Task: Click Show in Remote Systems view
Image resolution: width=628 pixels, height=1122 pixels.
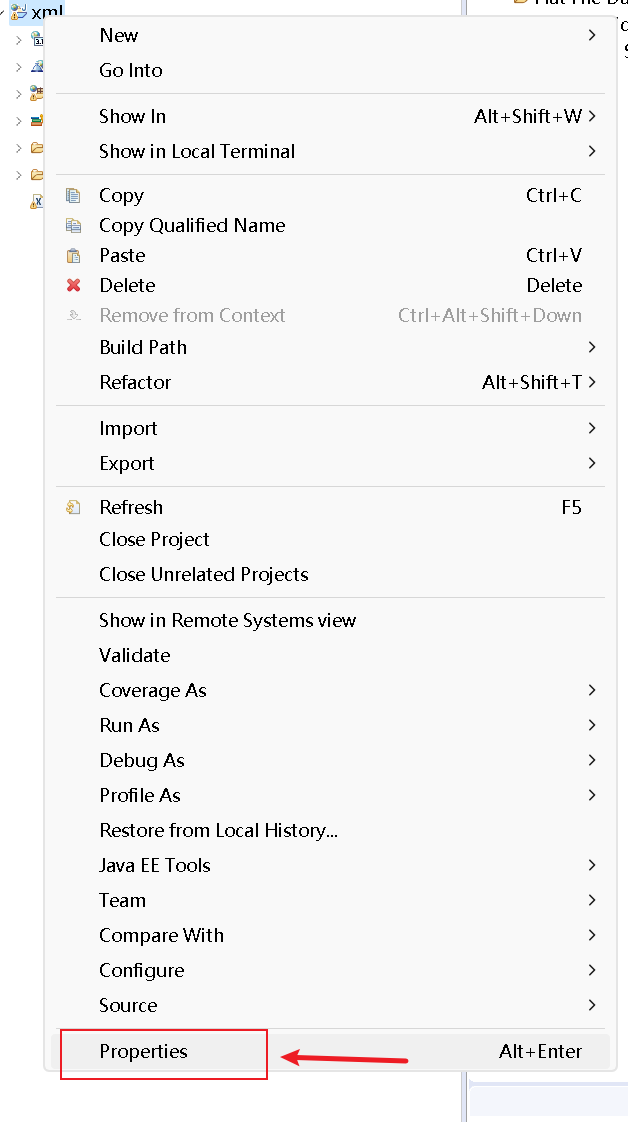Action: pyautogui.click(x=227, y=621)
